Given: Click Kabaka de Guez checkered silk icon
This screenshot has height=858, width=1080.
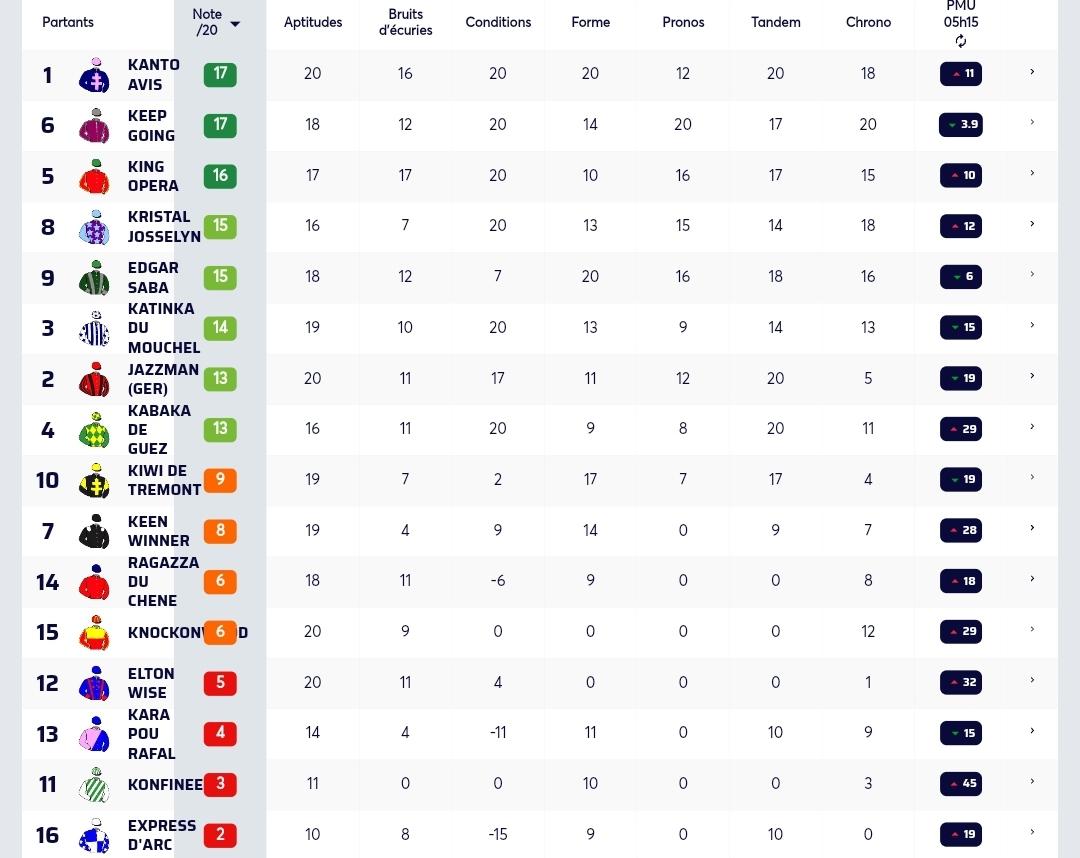Looking at the screenshot, I should pos(94,430).
